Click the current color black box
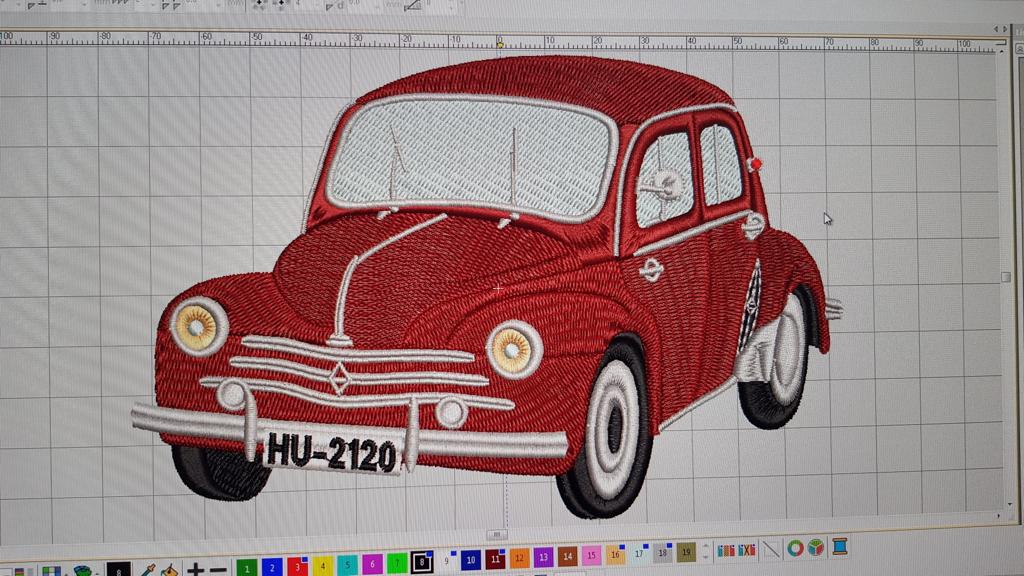This screenshot has height=576, width=1024. click(119, 570)
